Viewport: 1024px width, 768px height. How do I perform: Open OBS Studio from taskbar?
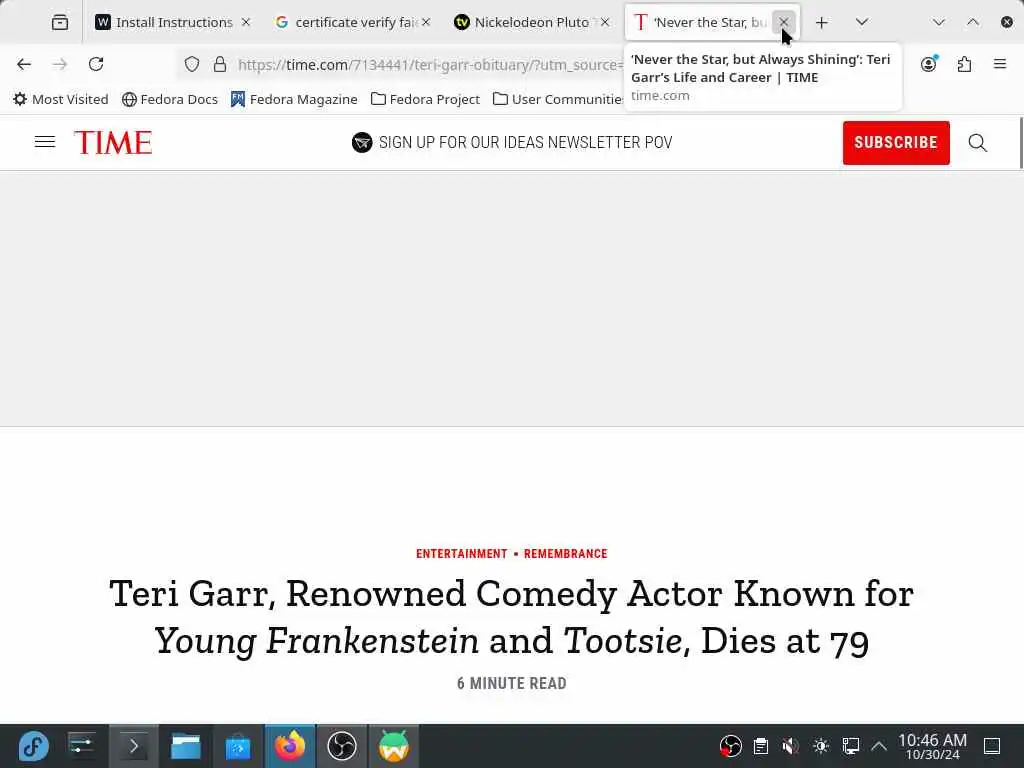pyautogui.click(x=342, y=746)
